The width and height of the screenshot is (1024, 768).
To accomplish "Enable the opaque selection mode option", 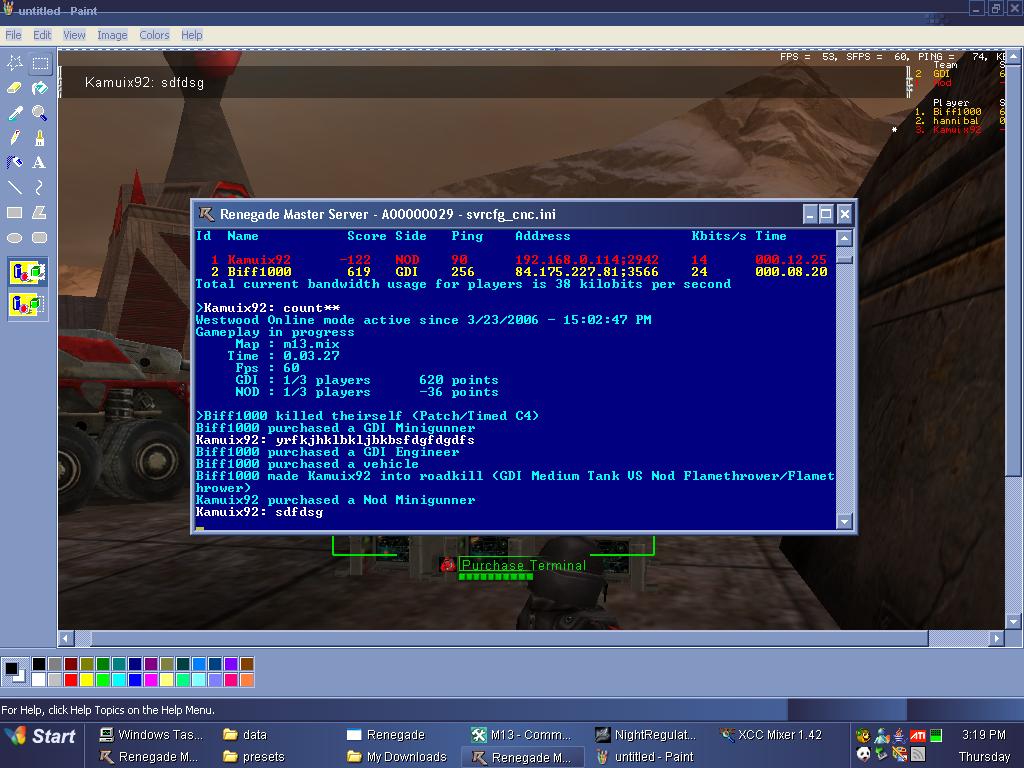I will point(27,272).
